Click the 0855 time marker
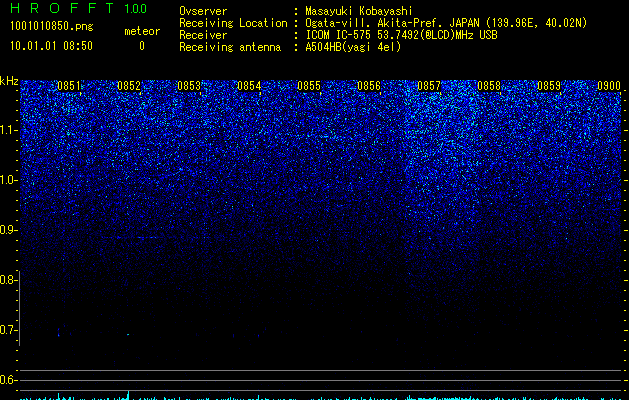Screen dimensions: 629x400 coord(309,86)
